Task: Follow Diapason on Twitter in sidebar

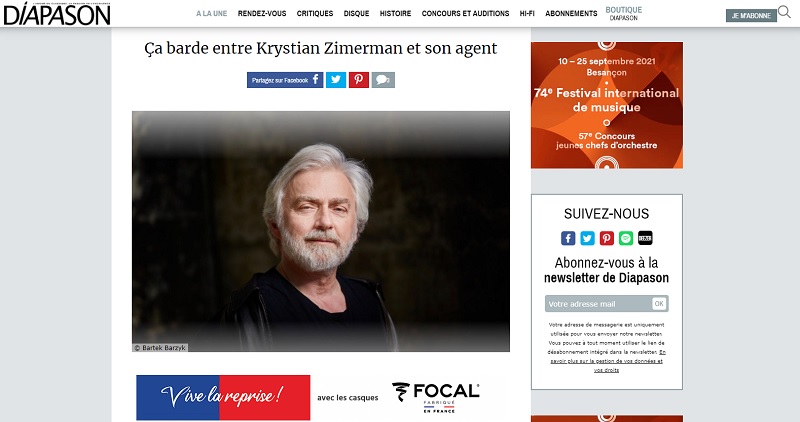Action: point(587,238)
